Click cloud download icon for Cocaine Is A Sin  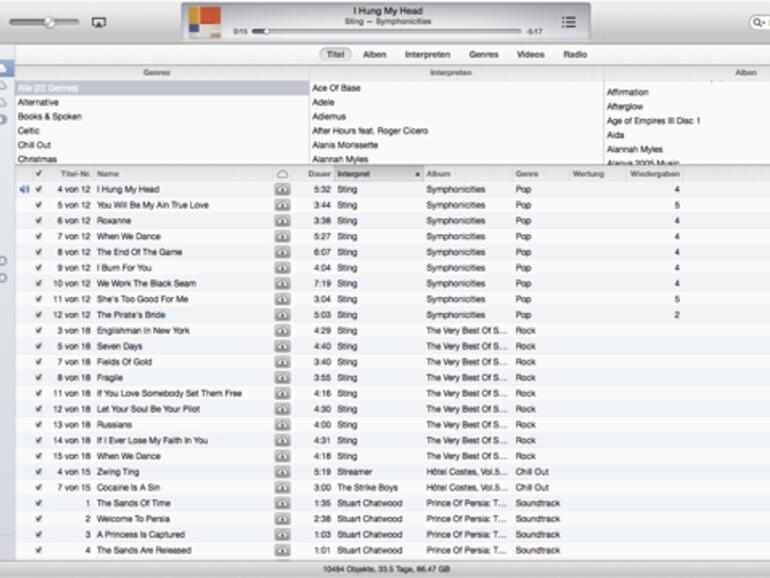(x=282, y=488)
